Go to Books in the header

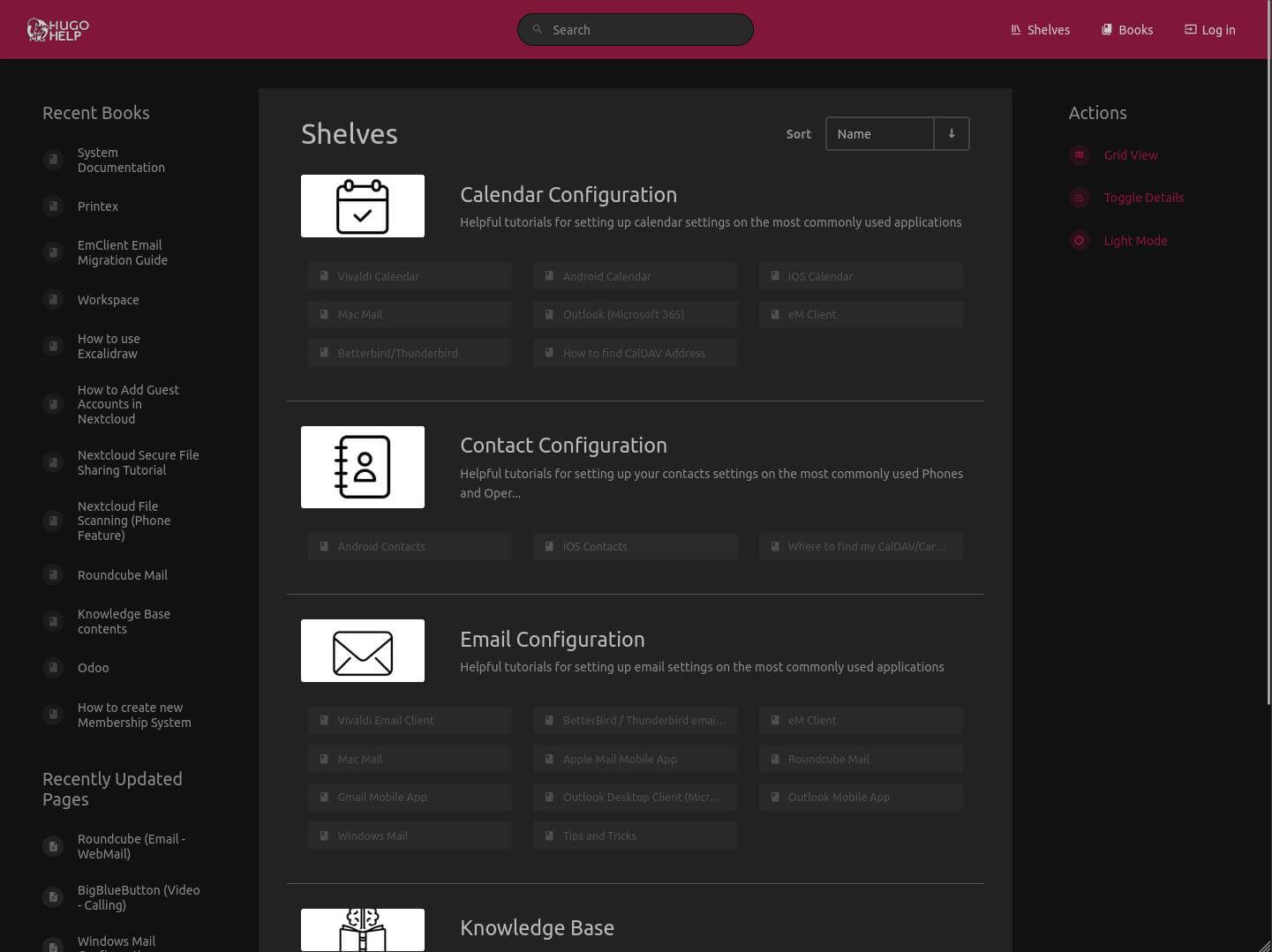click(1127, 30)
